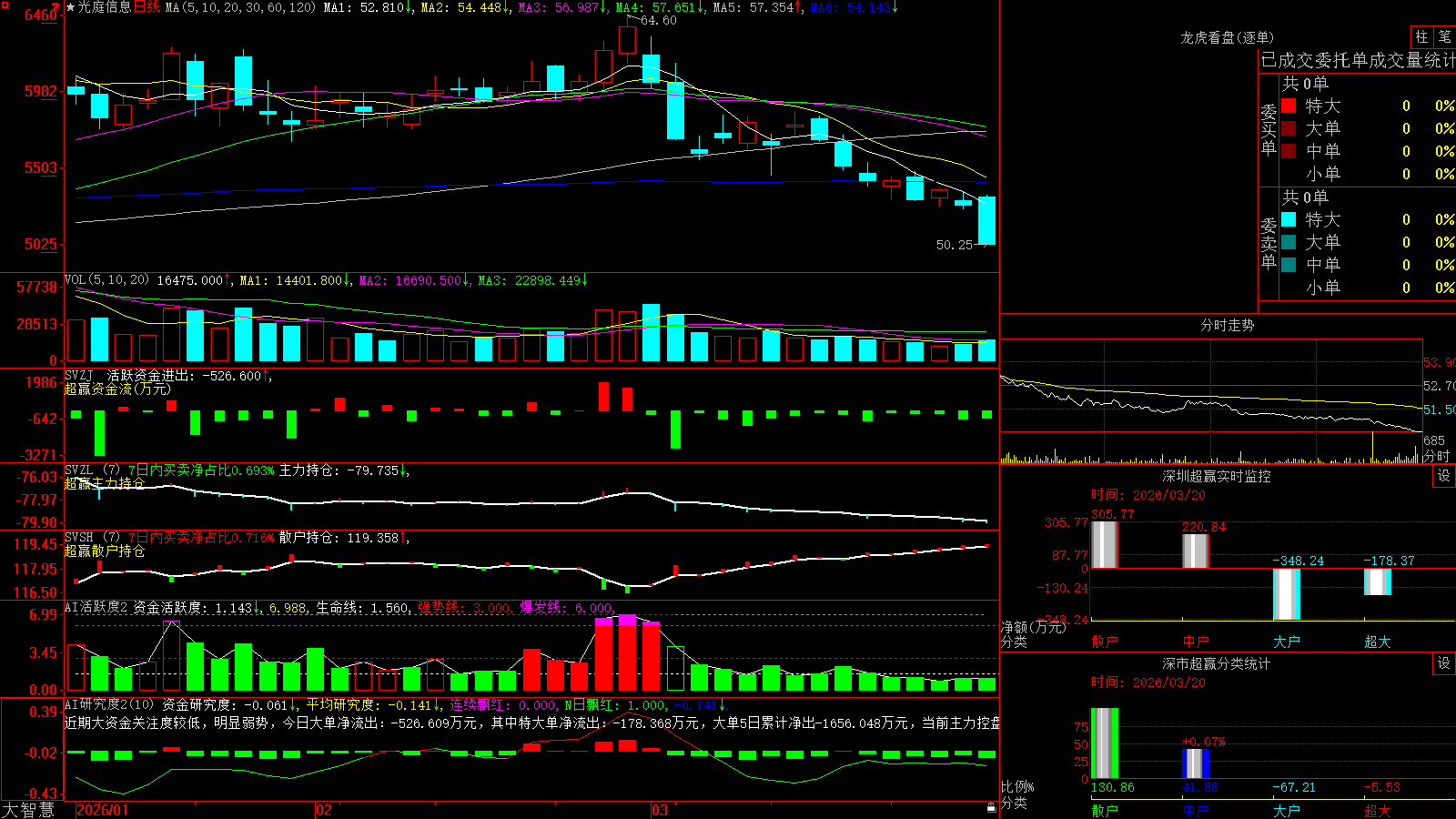Image resolution: width=1456 pixels, height=819 pixels.
Task: Click the 强势线: 3.000 value
Action: click(465, 607)
